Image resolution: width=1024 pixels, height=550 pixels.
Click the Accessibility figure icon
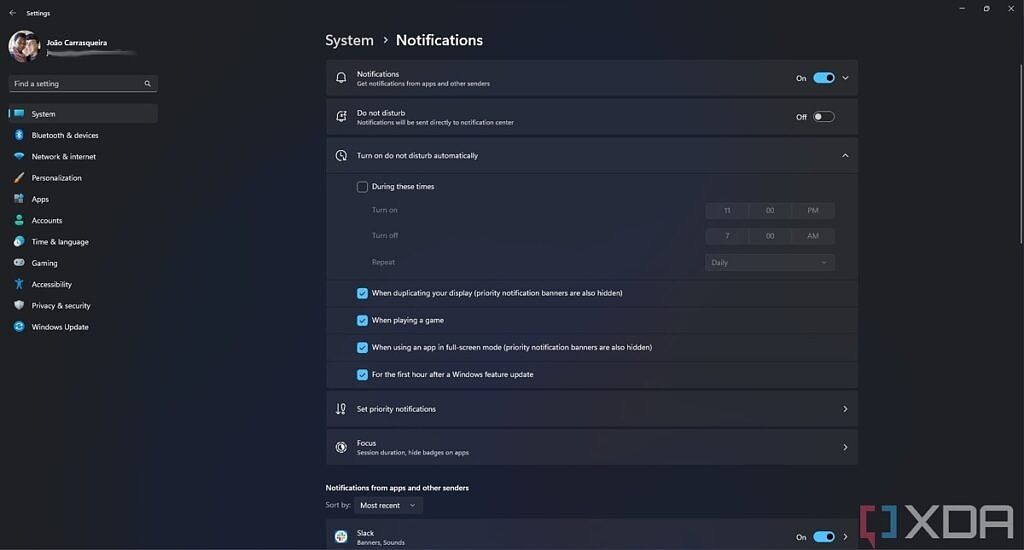click(x=19, y=284)
